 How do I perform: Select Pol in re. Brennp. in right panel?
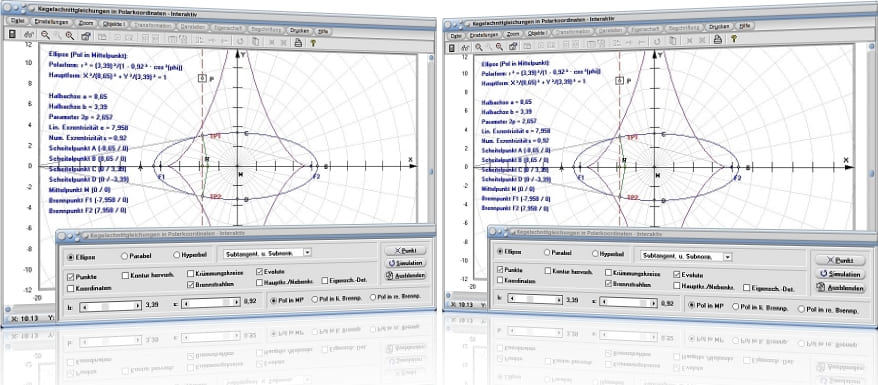pyautogui.click(x=801, y=309)
